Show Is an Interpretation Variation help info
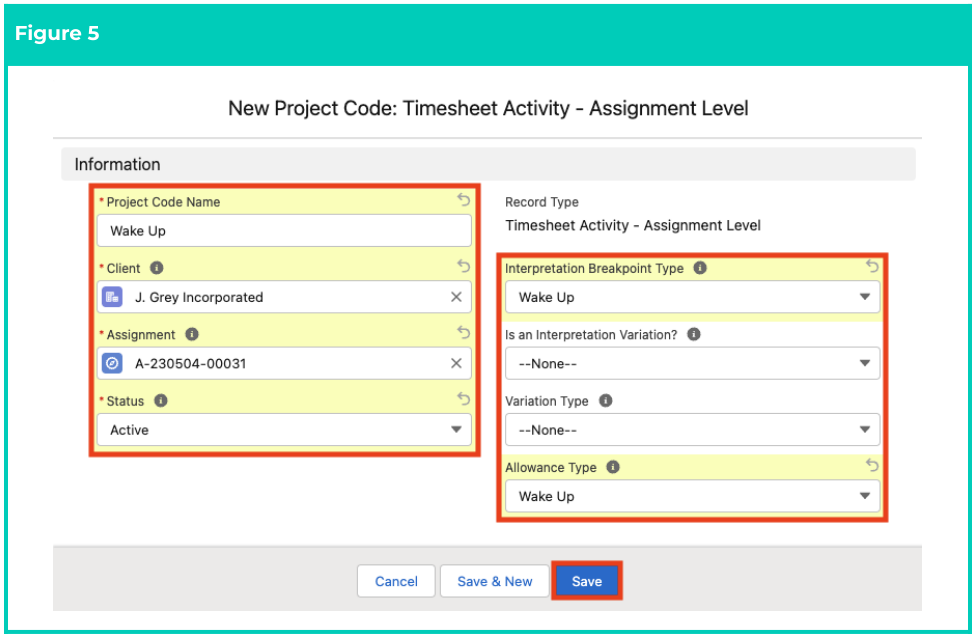Image resolution: width=976 pixels, height=638 pixels. tap(694, 334)
